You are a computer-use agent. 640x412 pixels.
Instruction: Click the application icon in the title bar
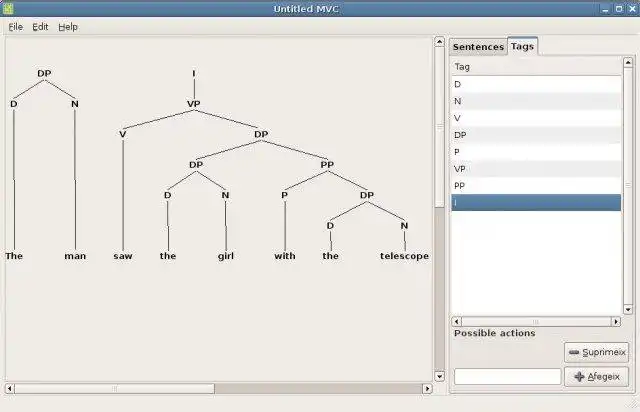click(8, 8)
